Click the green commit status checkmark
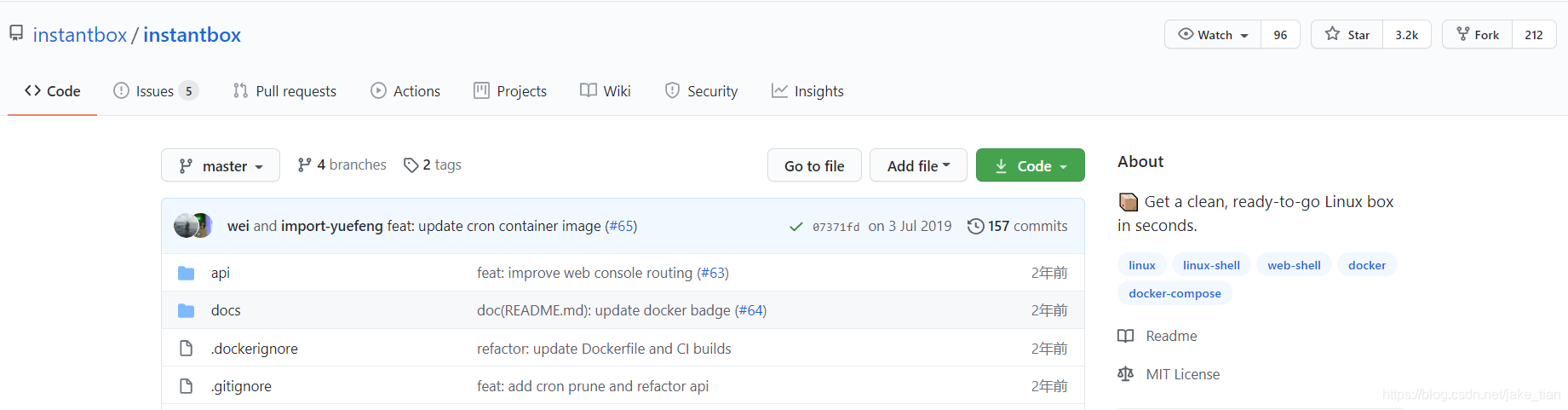The width and height of the screenshot is (1568, 410). (795, 227)
